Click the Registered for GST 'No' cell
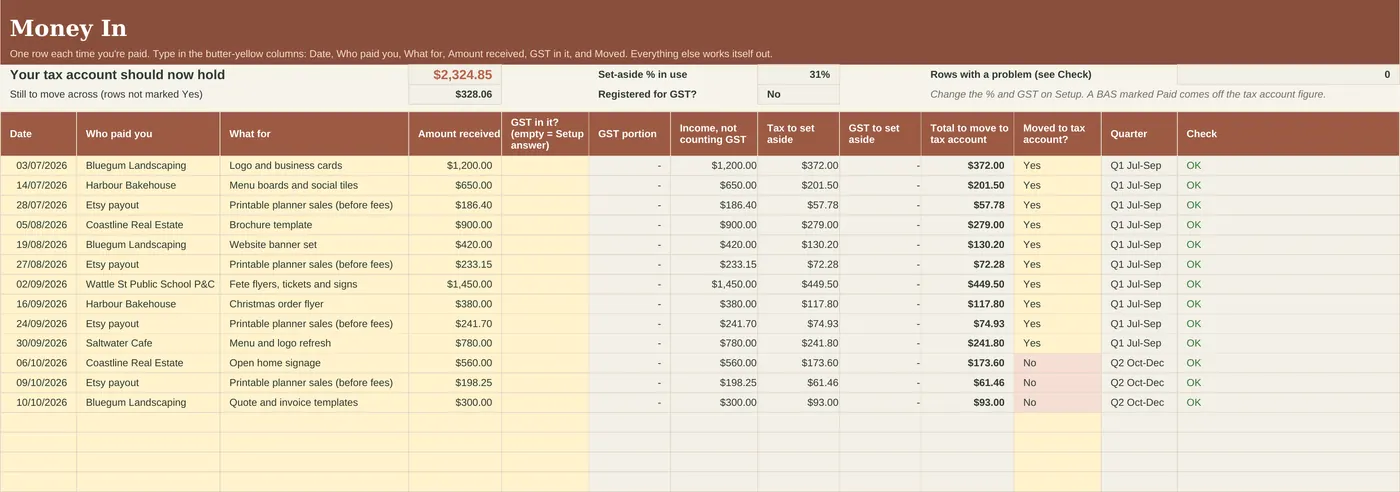Screen dimensions: 1400x492 (798, 95)
